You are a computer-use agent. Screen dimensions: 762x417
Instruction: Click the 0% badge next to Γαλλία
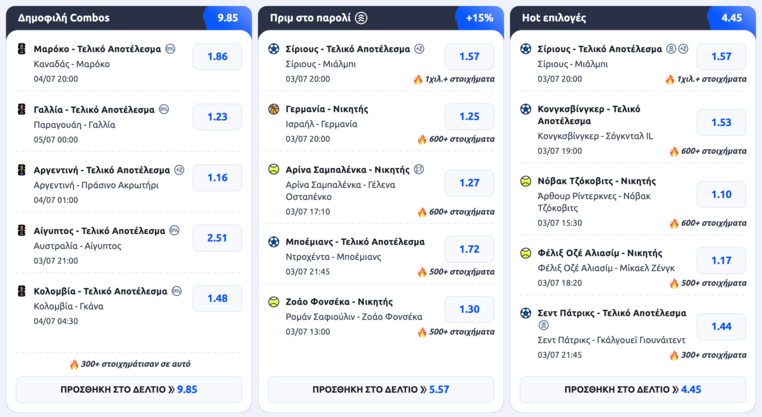click(x=164, y=109)
